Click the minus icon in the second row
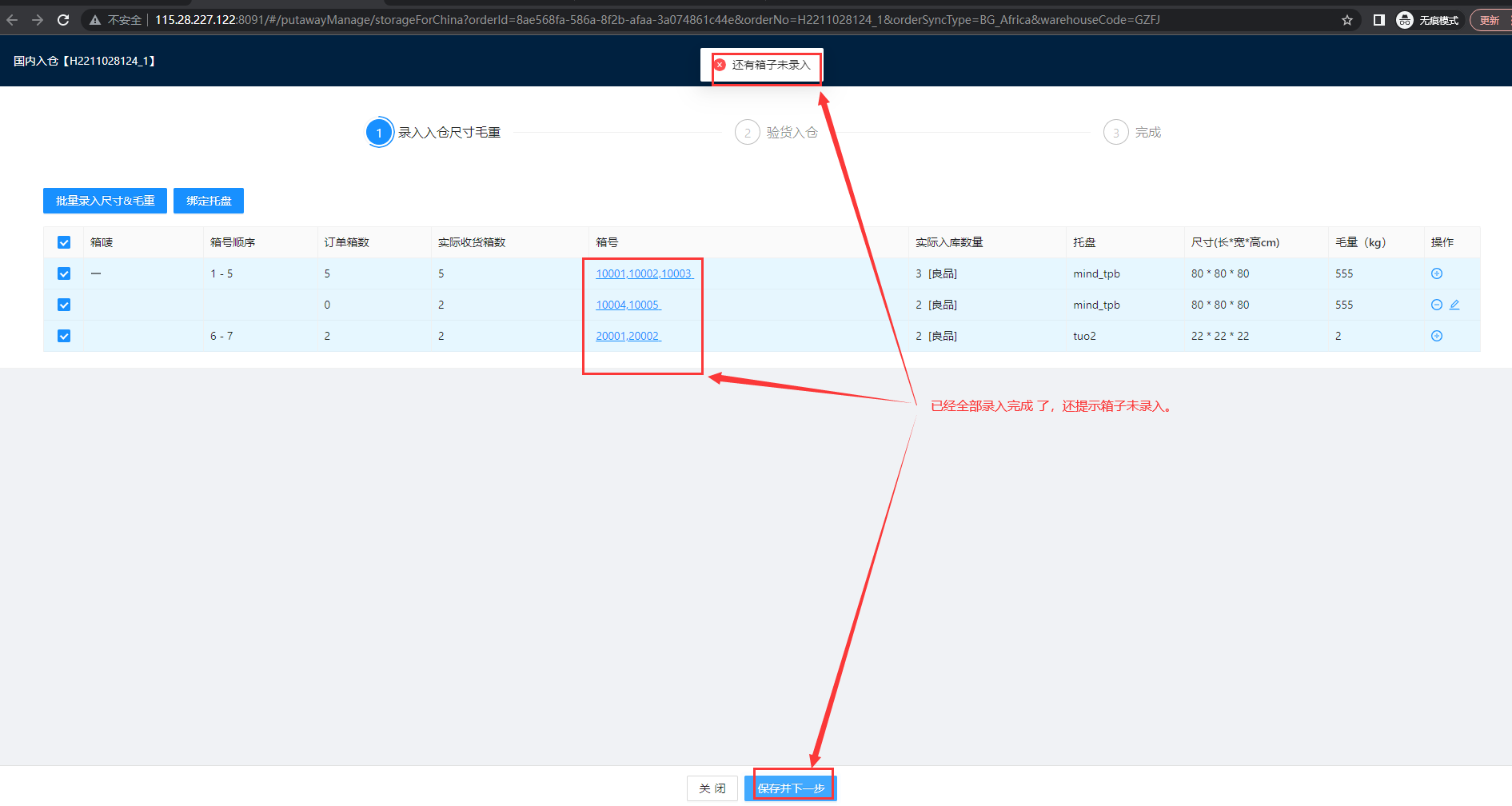1512x806 pixels. click(1436, 305)
